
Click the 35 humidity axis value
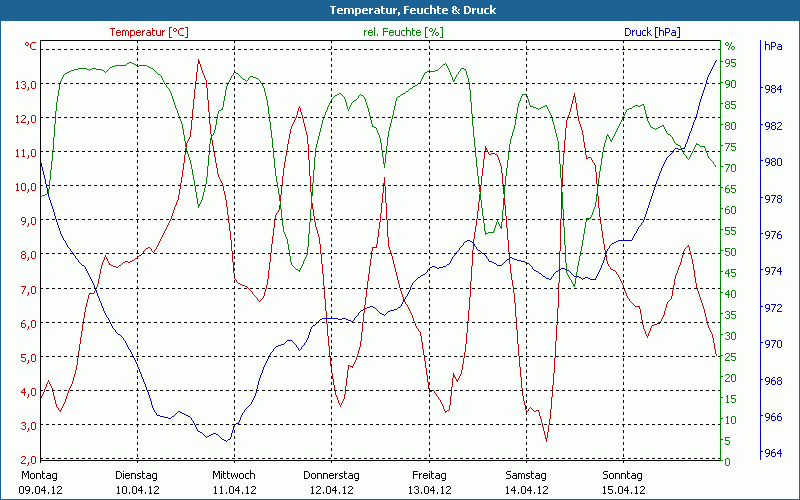tap(731, 315)
